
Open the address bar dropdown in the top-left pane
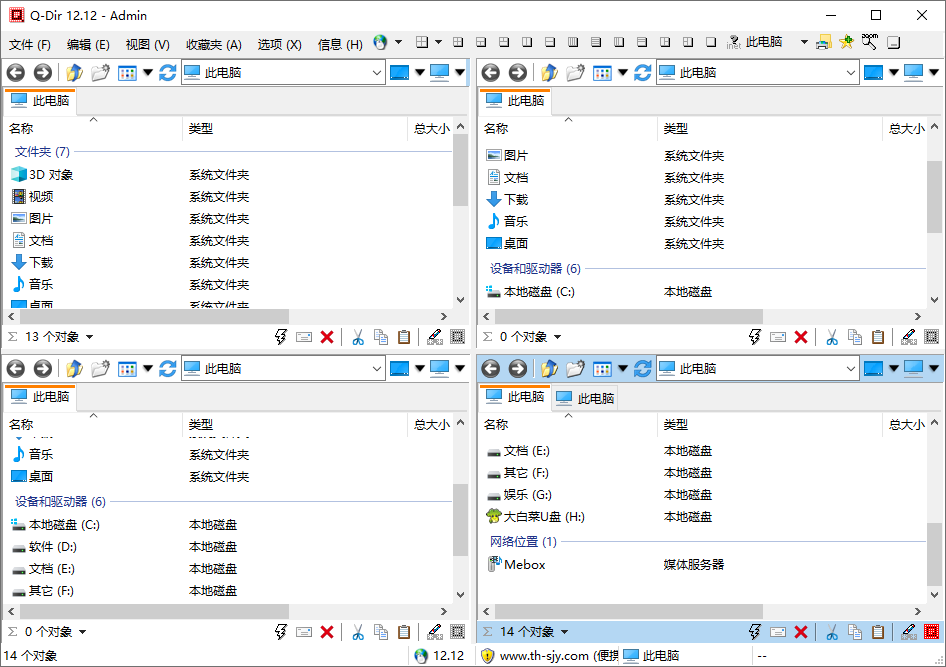(376, 73)
